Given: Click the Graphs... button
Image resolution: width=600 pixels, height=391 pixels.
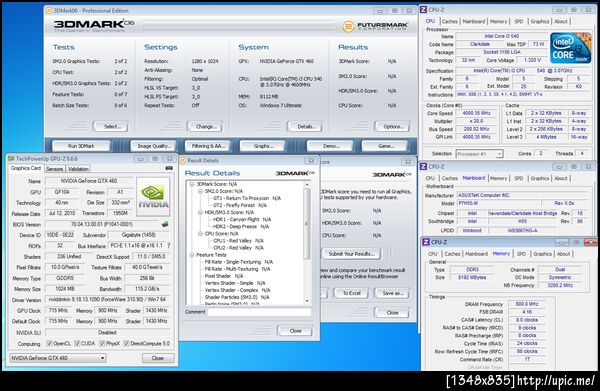Looking at the screenshot, I should pyautogui.click(x=262, y=146).
